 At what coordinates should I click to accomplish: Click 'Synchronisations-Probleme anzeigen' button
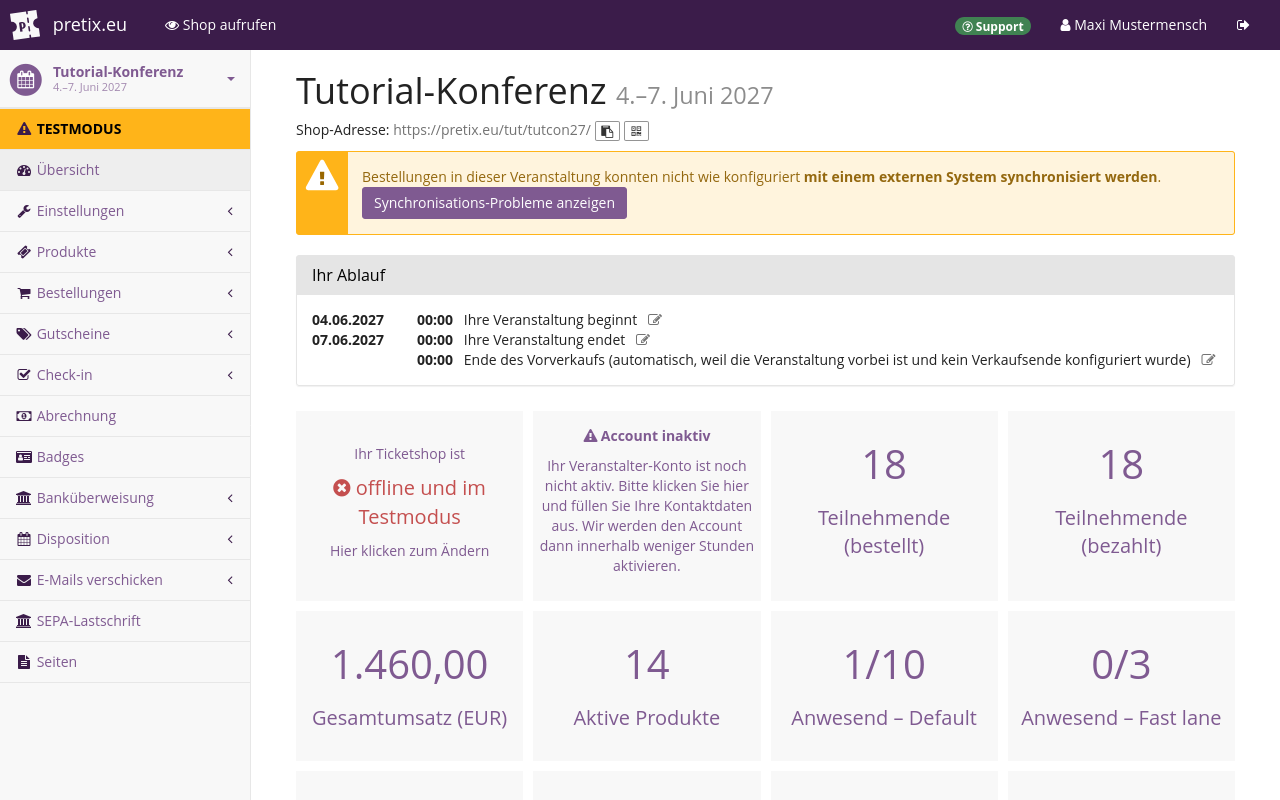[x=494, y=203]
